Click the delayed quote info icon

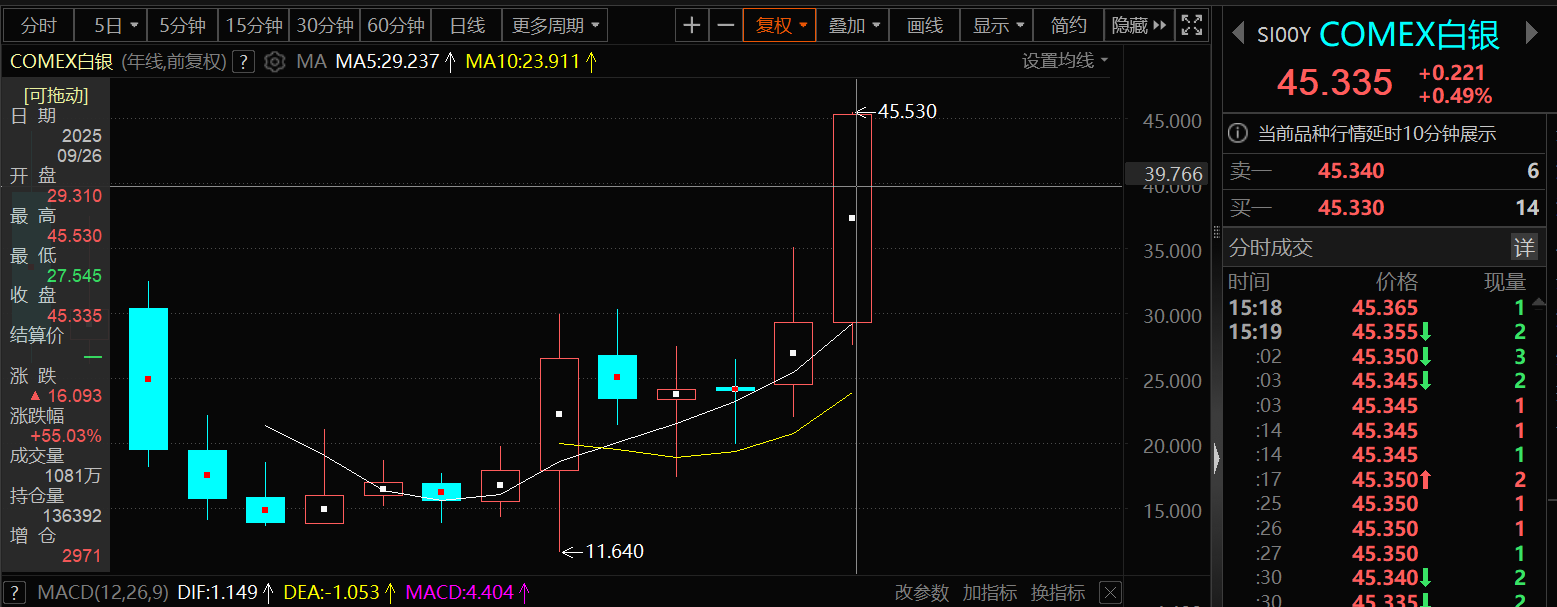coord(1238,133)
